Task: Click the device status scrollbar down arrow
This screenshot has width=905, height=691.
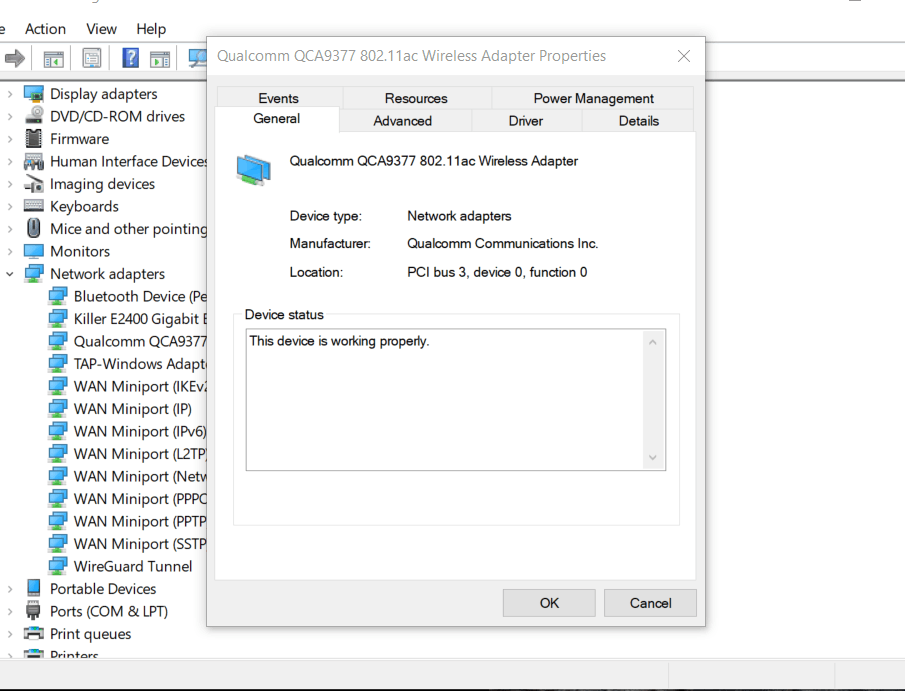Action: coord(653,457)
